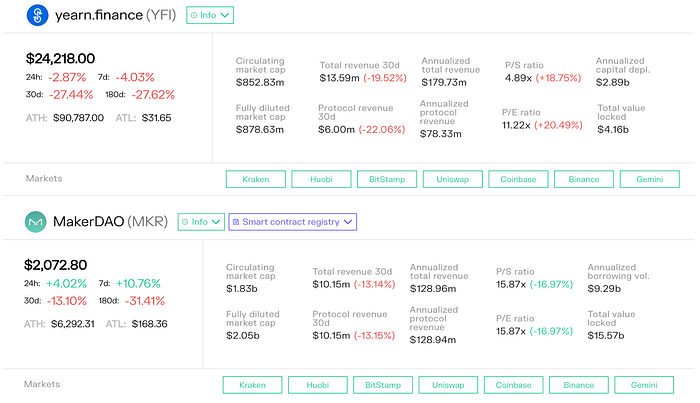Open Kraken market for yearn.finance
700x403 pixels.
pyautogui.click(x=256, y=179)
